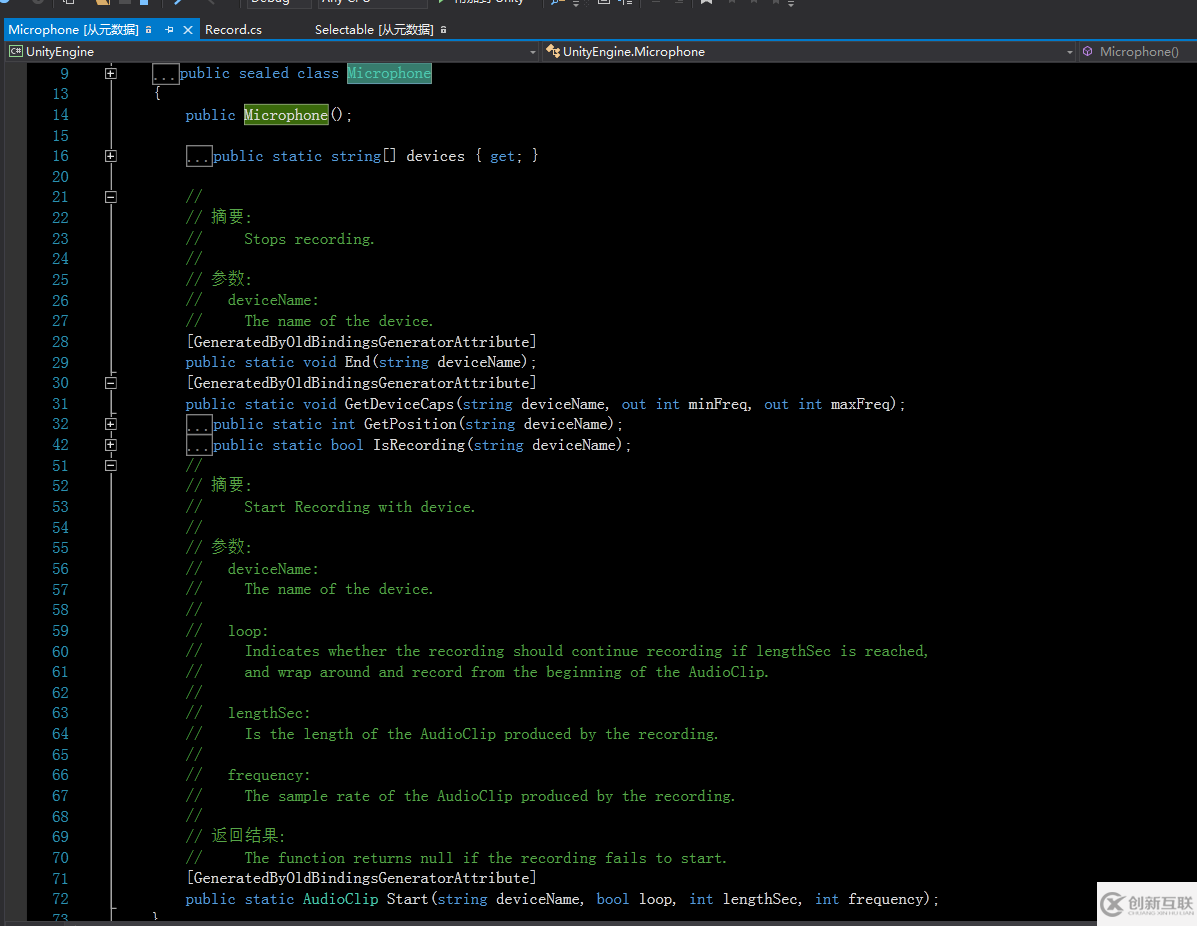This screenshot has width=1197, height=926.
Task: Close the Microphone metadata tab
Action: 188,30
